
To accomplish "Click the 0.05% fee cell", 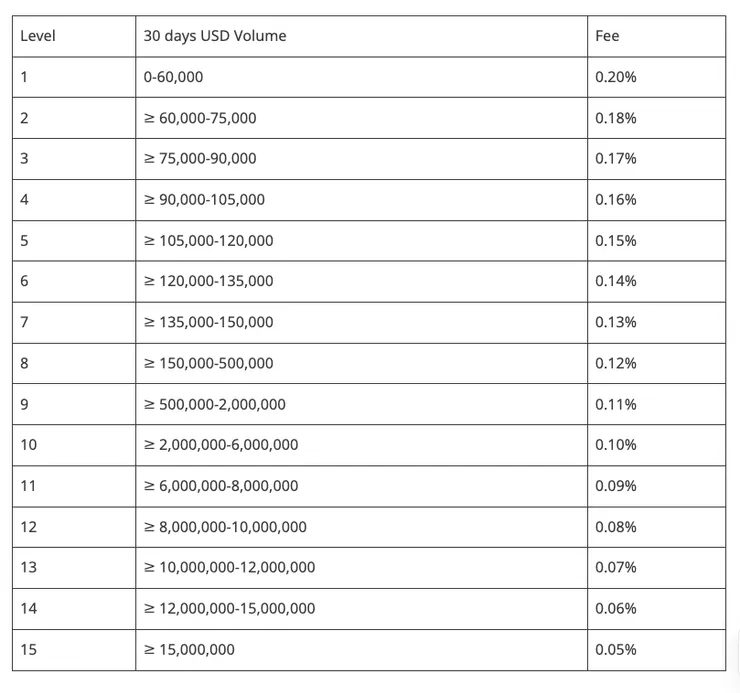I will point(615,649).
